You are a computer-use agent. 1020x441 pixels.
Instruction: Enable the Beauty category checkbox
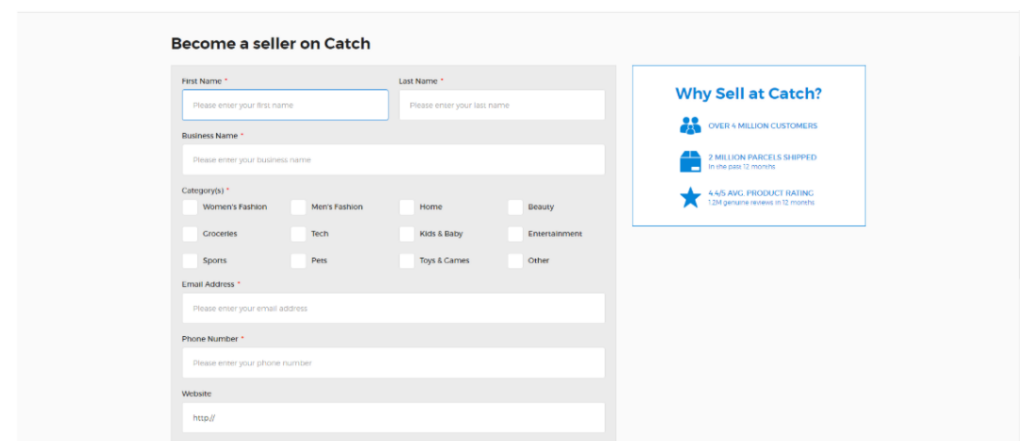coord(515,207)
